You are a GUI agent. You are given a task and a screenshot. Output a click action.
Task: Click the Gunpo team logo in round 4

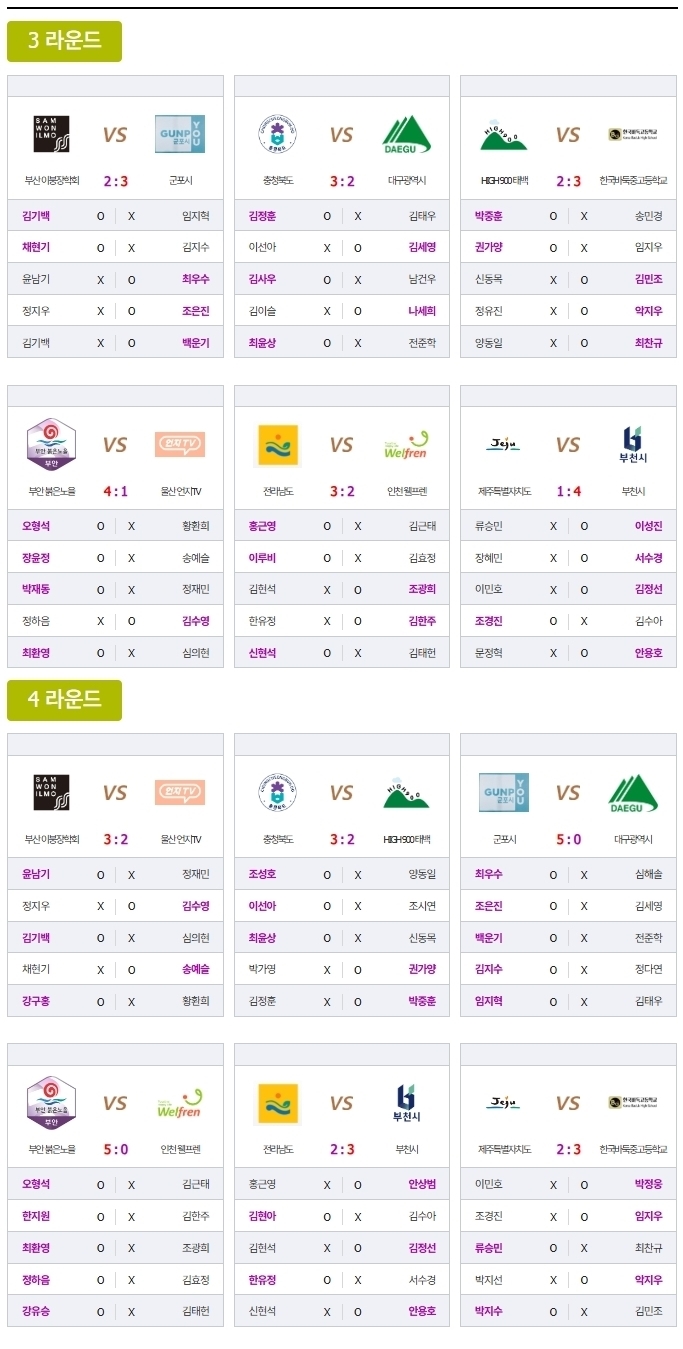pos(504,793)
